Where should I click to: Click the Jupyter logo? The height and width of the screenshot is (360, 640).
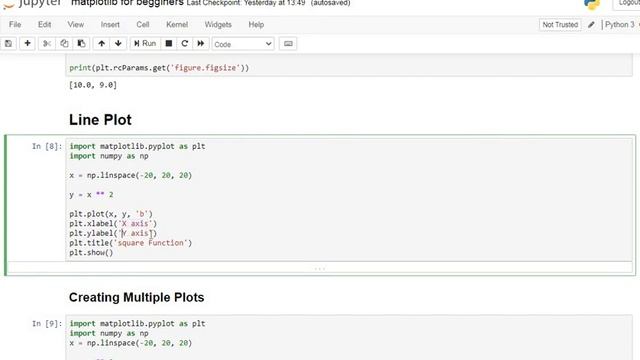point(31,3)
